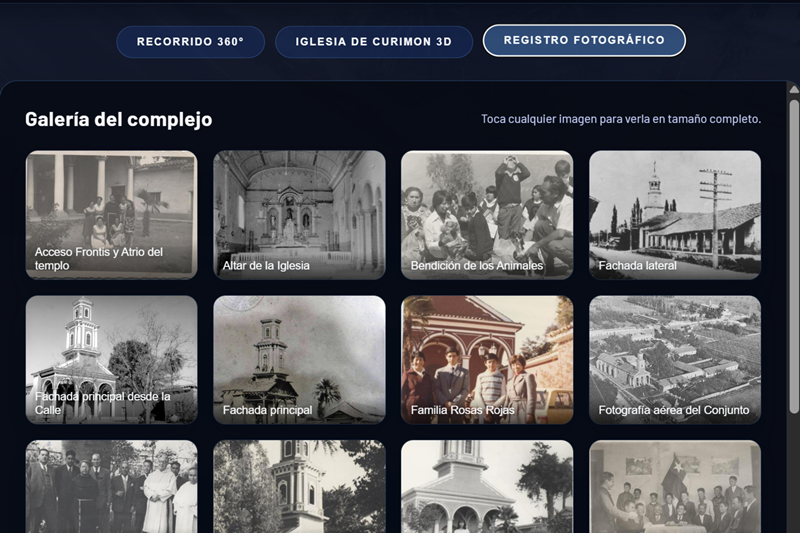
Task: Enlarge the Fachada lateral photograph
Action: [x=675, y=214]
